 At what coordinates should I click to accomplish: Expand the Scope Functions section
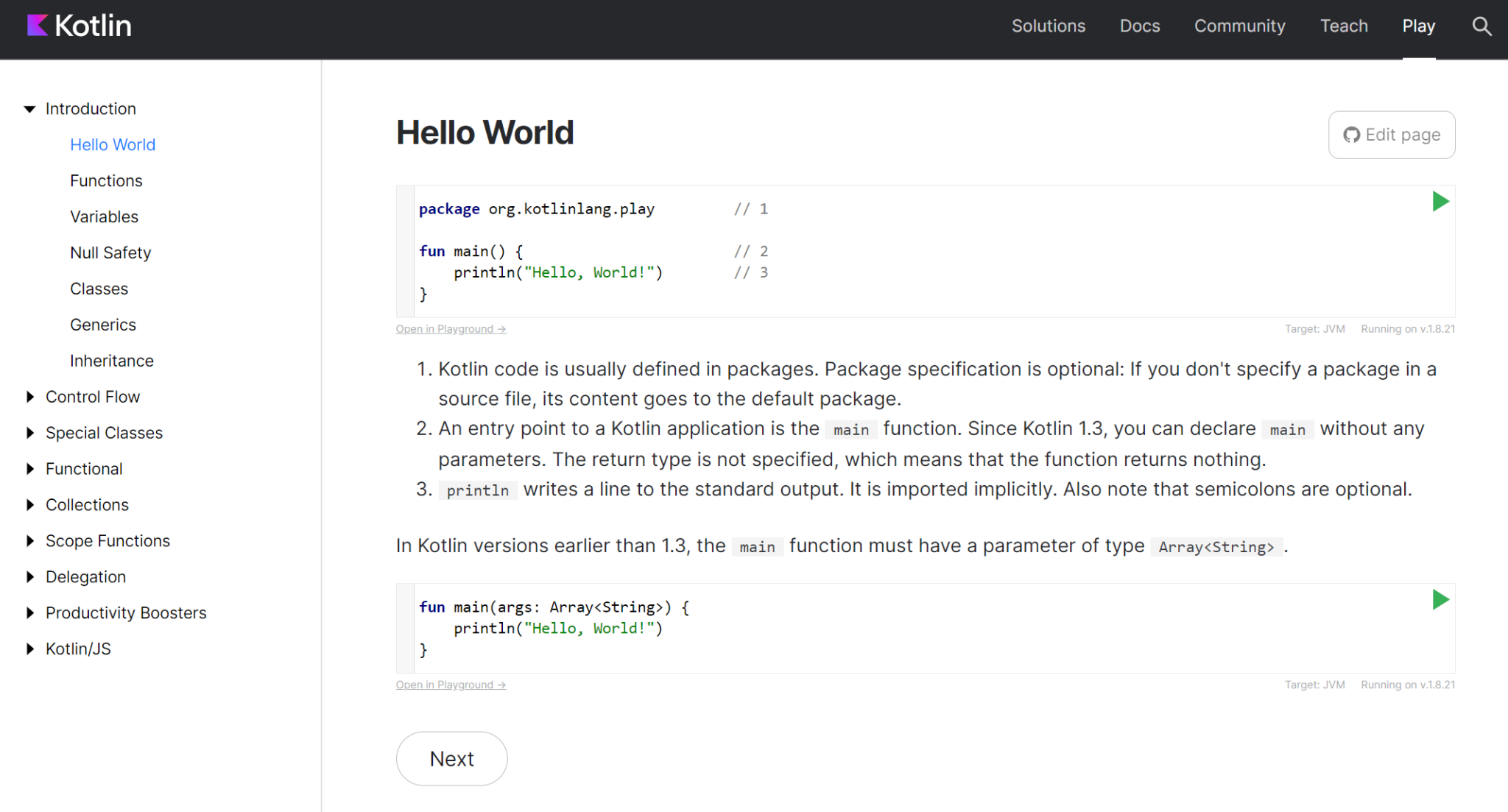point(29,541)
